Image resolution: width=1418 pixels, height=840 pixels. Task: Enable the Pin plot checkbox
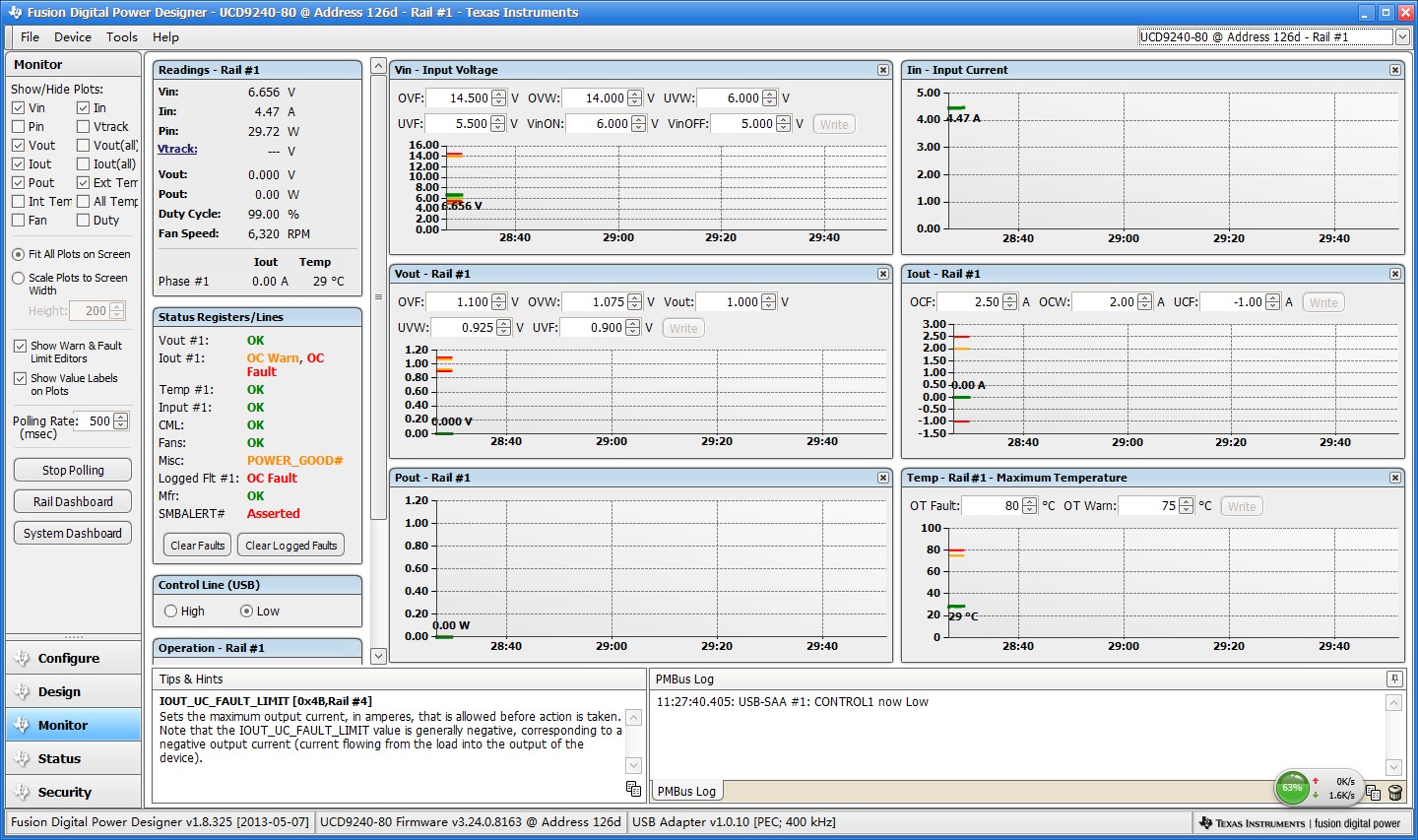19,127
